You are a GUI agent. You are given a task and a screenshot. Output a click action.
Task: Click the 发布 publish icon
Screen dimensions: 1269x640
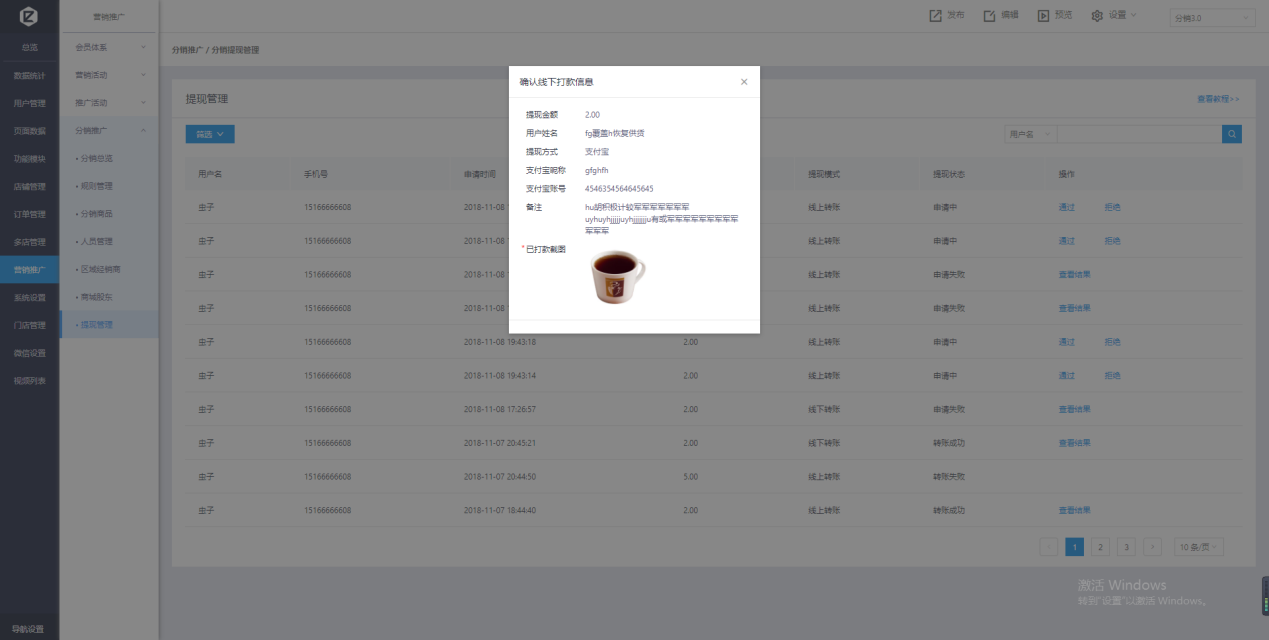click(935, 16)
